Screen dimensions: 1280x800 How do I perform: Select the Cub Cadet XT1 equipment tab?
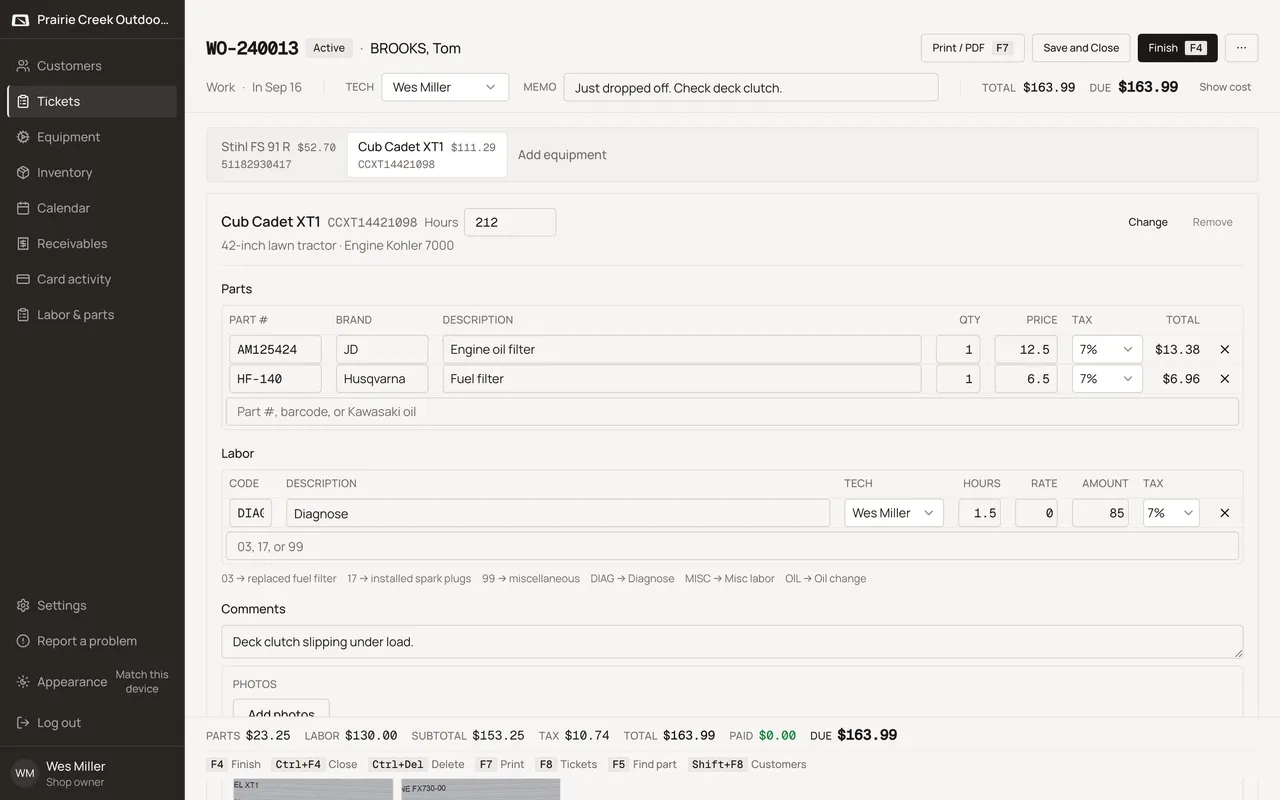(x=427, y=155)
